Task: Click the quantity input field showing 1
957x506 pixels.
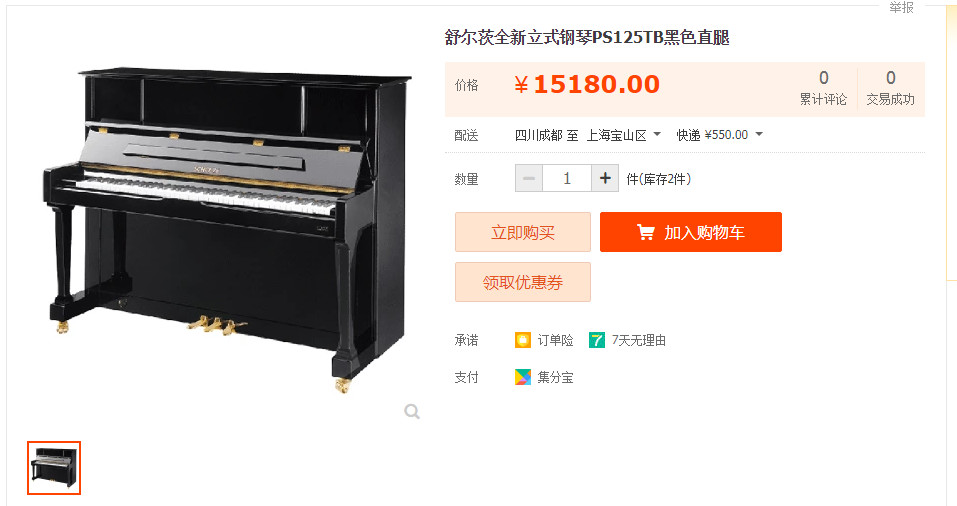Action: pyautogui.click(x=567, y=178)
